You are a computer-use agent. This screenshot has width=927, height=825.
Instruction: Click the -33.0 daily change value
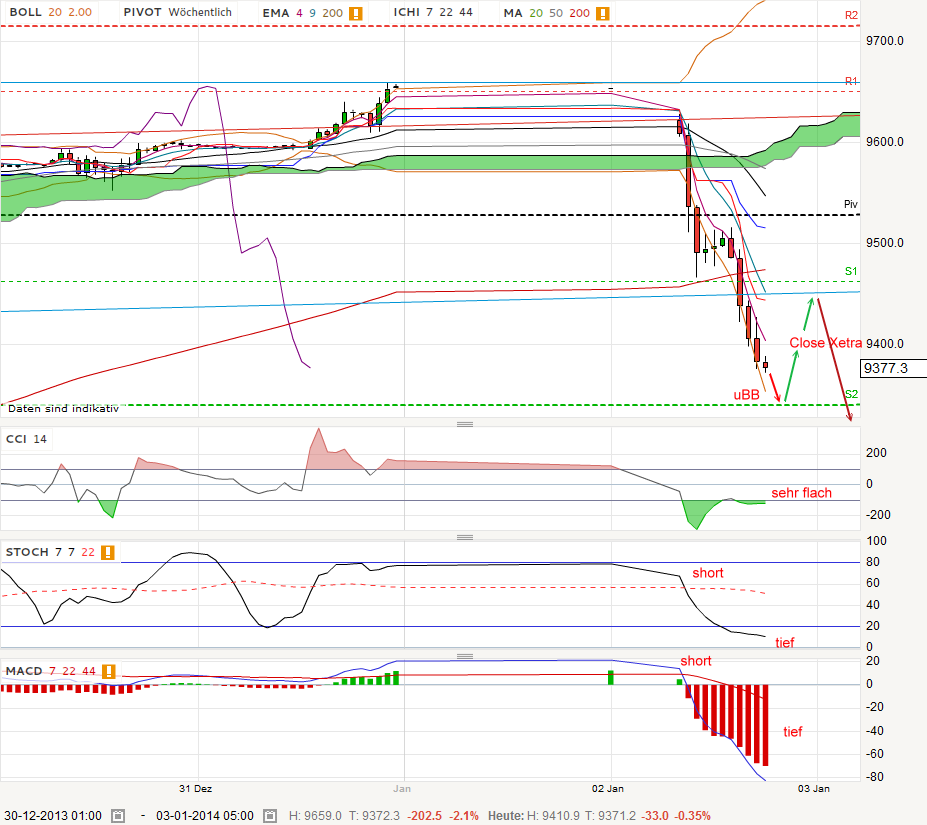click(x=656, y=816)
